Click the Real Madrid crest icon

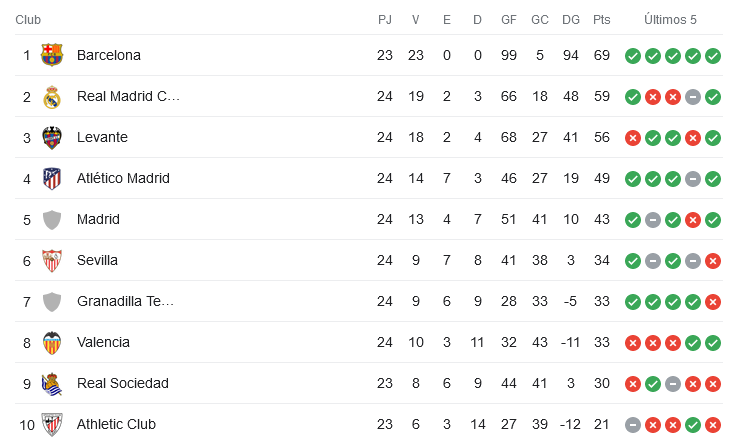tap(52, 96)
